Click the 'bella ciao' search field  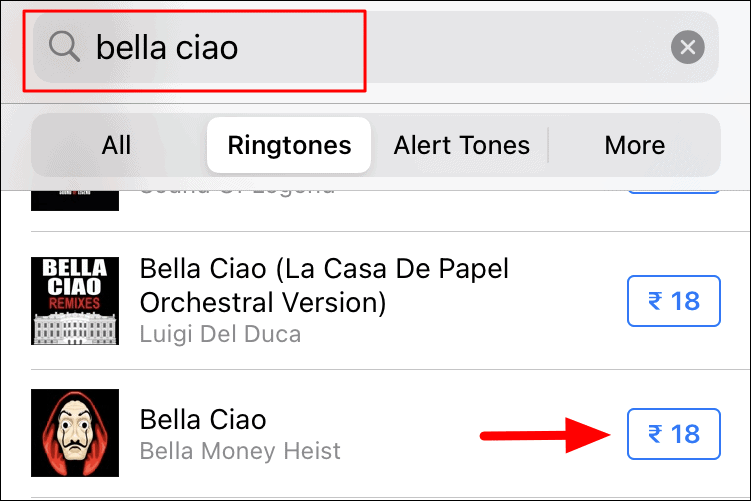click(376, 47)
